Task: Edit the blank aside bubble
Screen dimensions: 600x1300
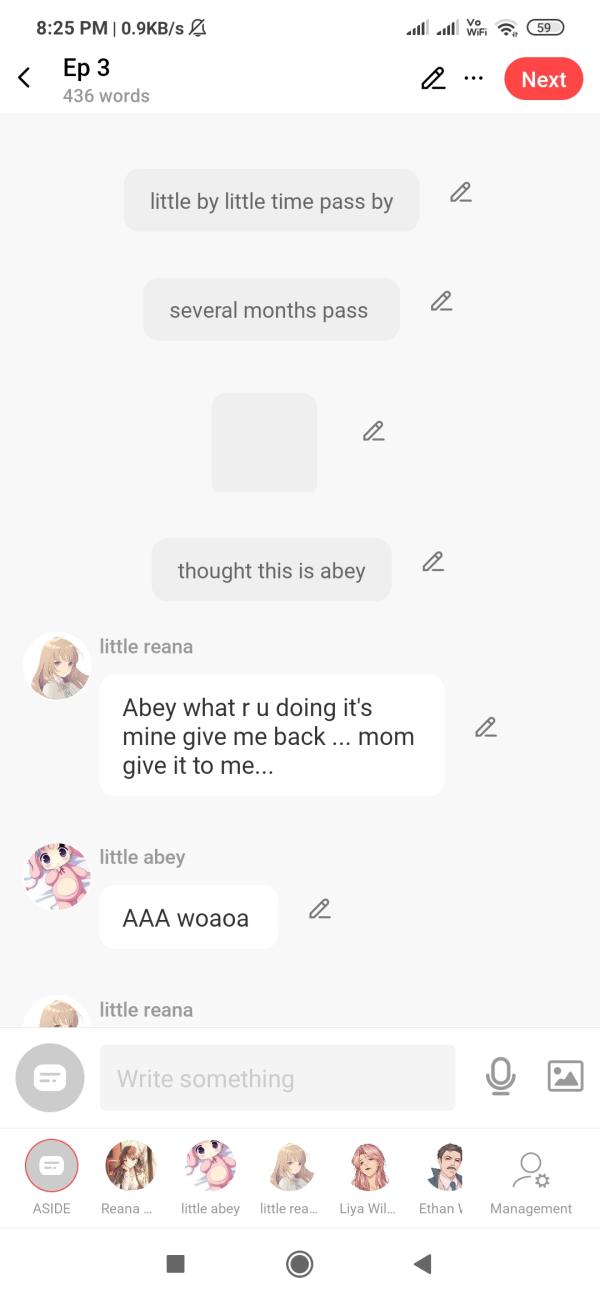Action: pos(373,432)
